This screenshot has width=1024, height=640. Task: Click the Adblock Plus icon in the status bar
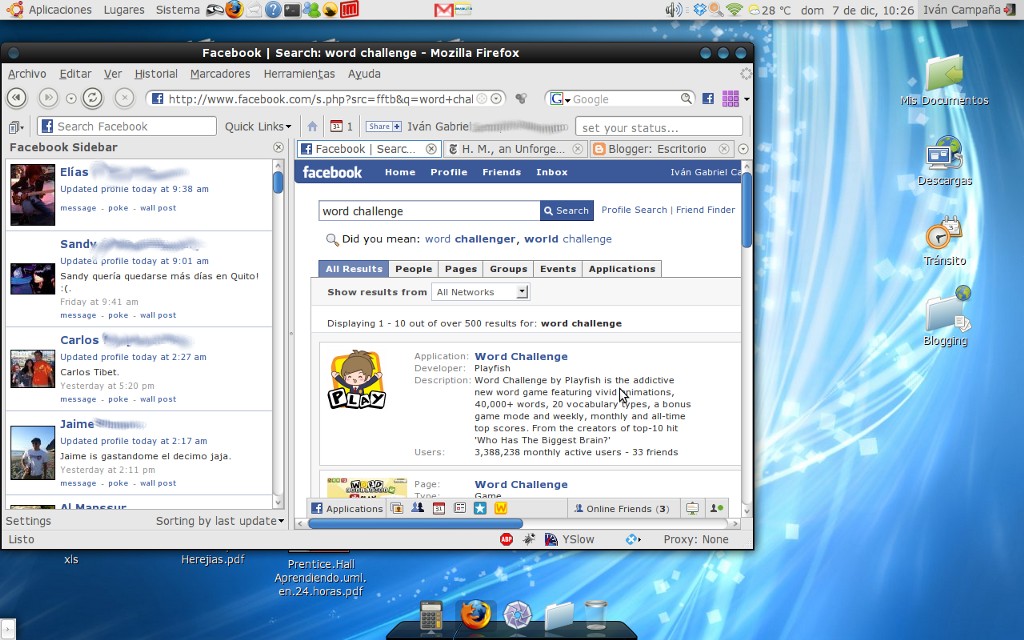coord(506,538)
